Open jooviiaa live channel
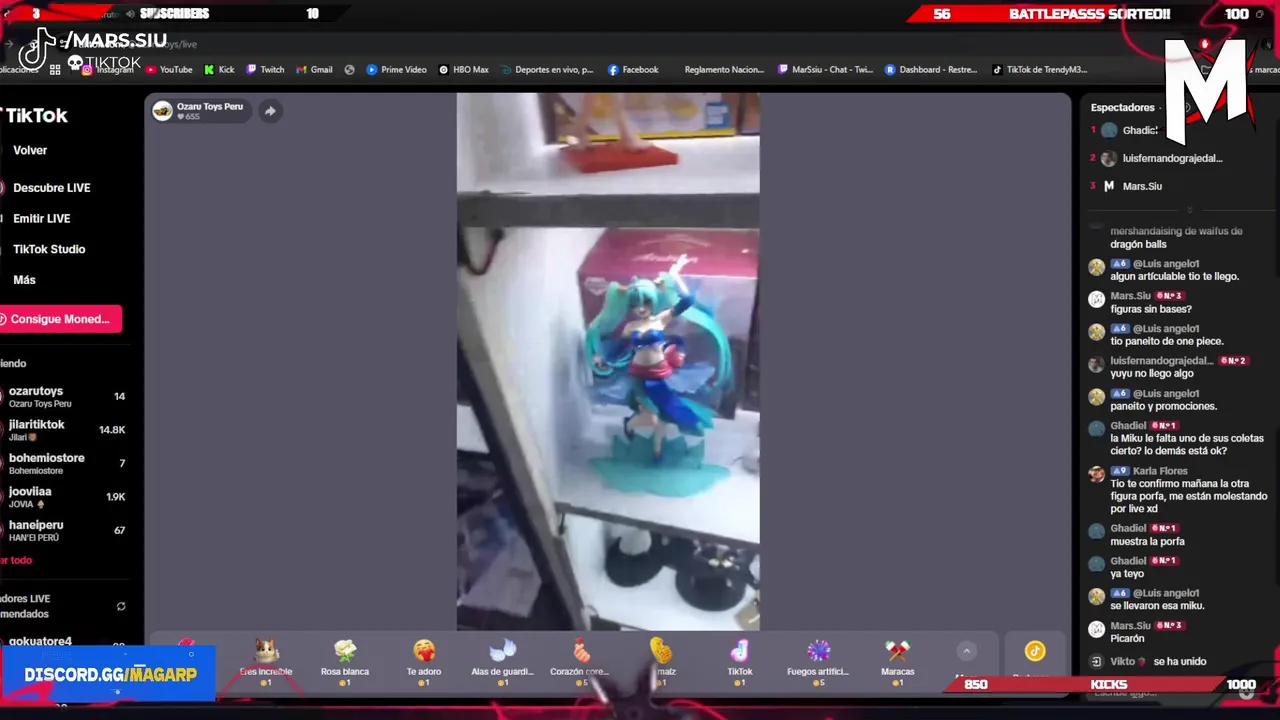 pos(66,497)
